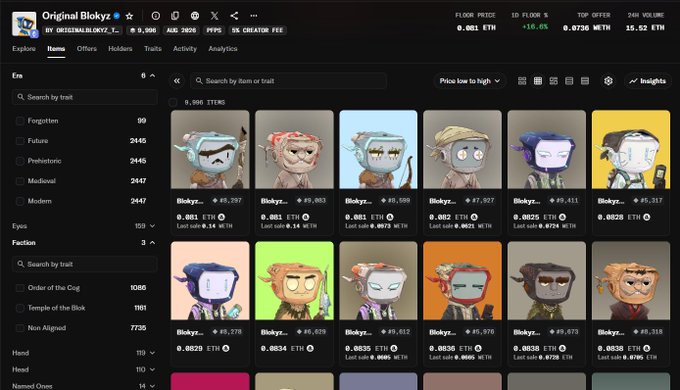The image size is (680, 390).
Task: Check the Temple of the Blok faction
Action: (20, 308)
